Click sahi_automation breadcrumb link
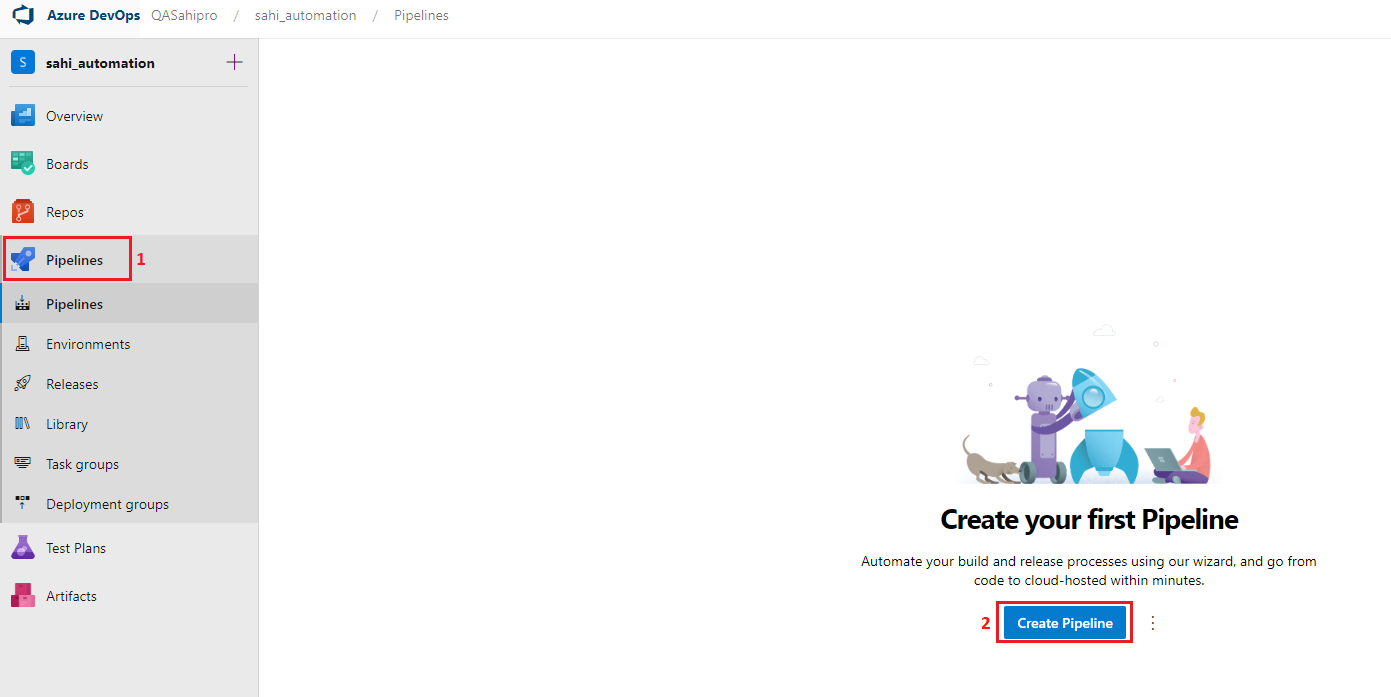The height and width of the screenshot is (697, 1391). [x=305, y=16]
